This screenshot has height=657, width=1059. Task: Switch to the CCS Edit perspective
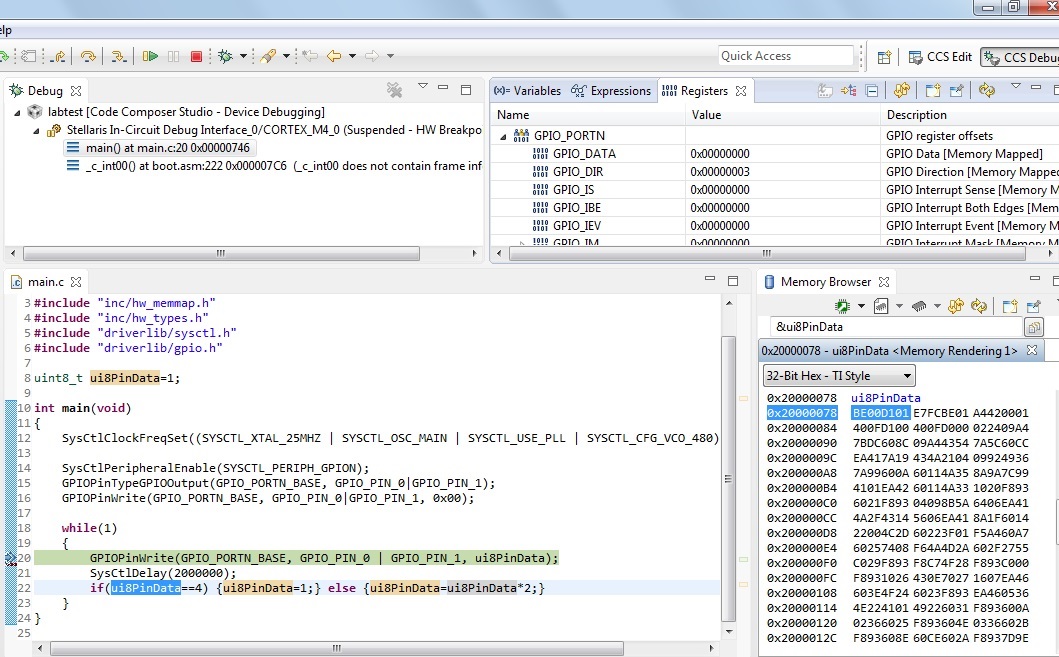[939, 57]
